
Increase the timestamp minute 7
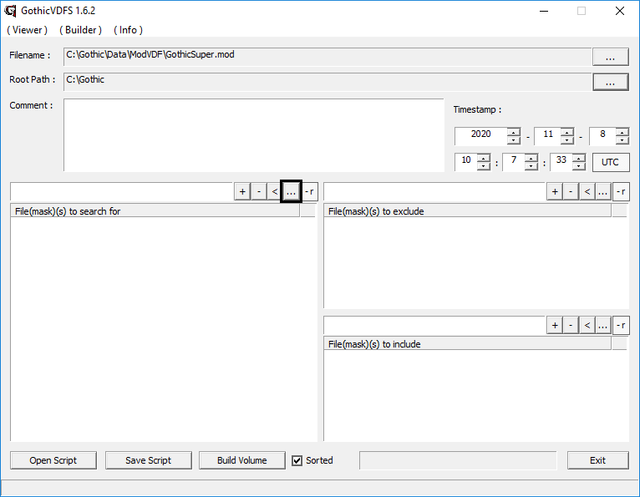point(531,158)
